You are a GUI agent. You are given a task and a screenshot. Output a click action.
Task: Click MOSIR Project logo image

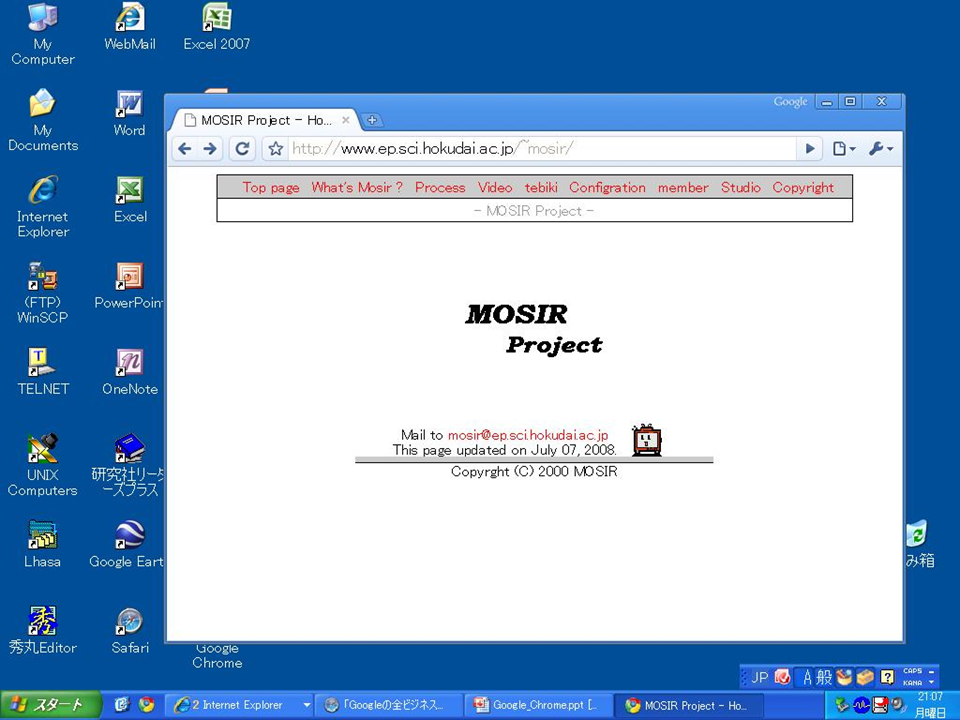(534, 329)
